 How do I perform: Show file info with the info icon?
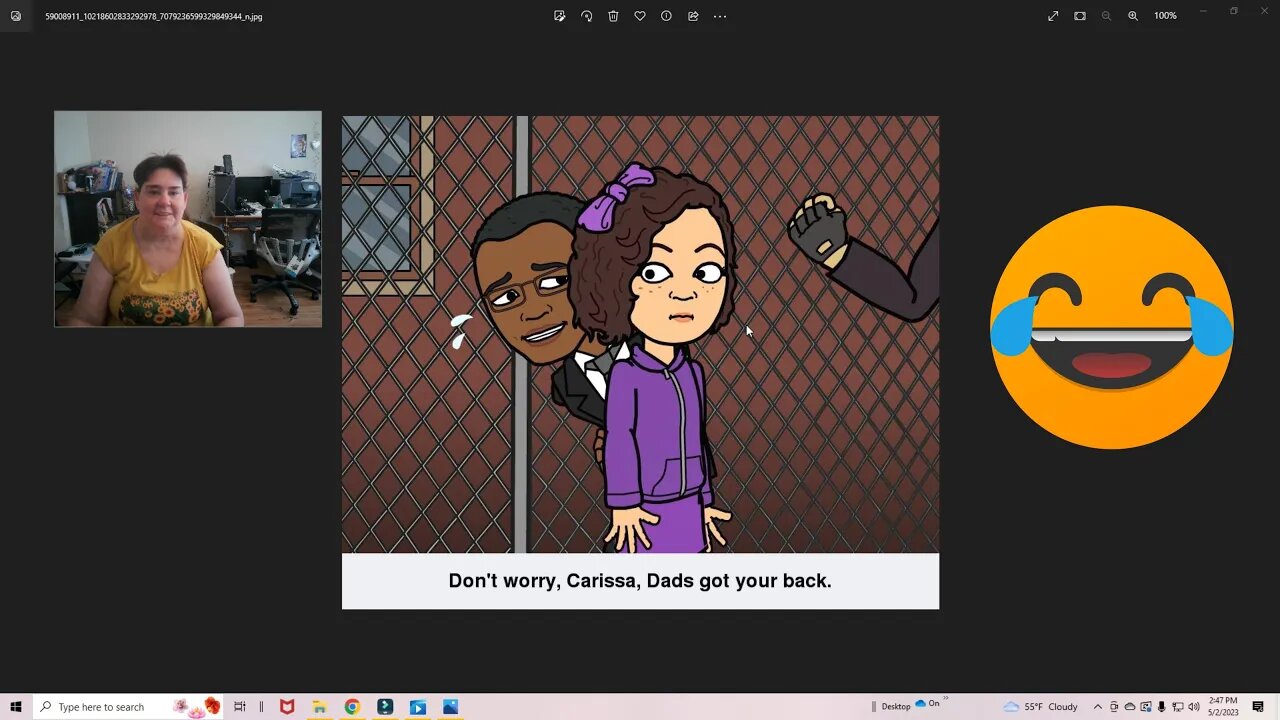[666, 16]
